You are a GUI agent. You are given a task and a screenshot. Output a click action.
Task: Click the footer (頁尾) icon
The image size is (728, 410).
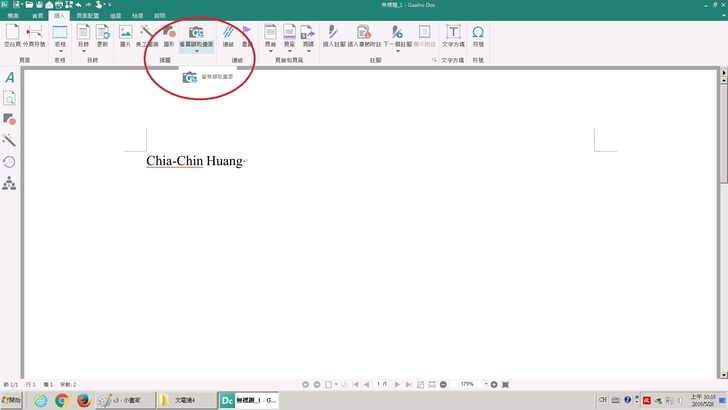289,32
